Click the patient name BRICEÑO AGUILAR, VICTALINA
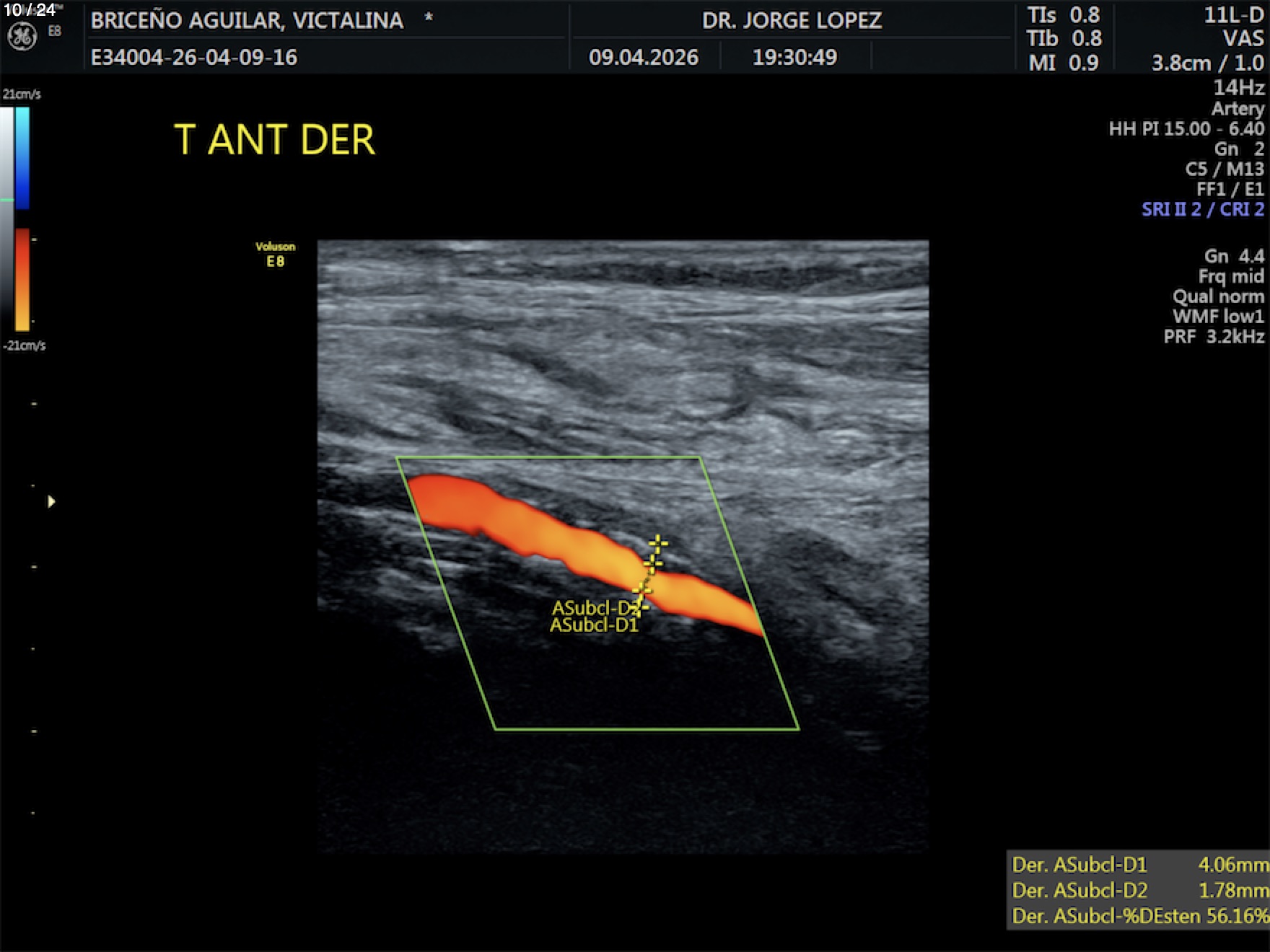Viewport: 1270px width, 952px height. [x=247, y=20]
